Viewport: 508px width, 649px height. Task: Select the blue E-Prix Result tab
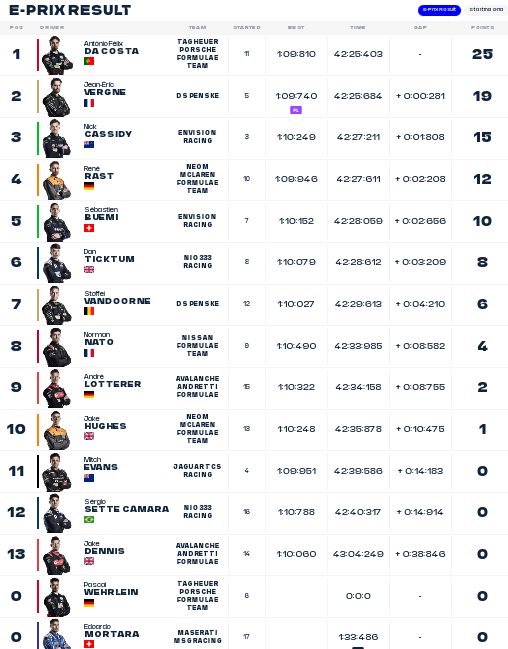click(x=439, y=10)
